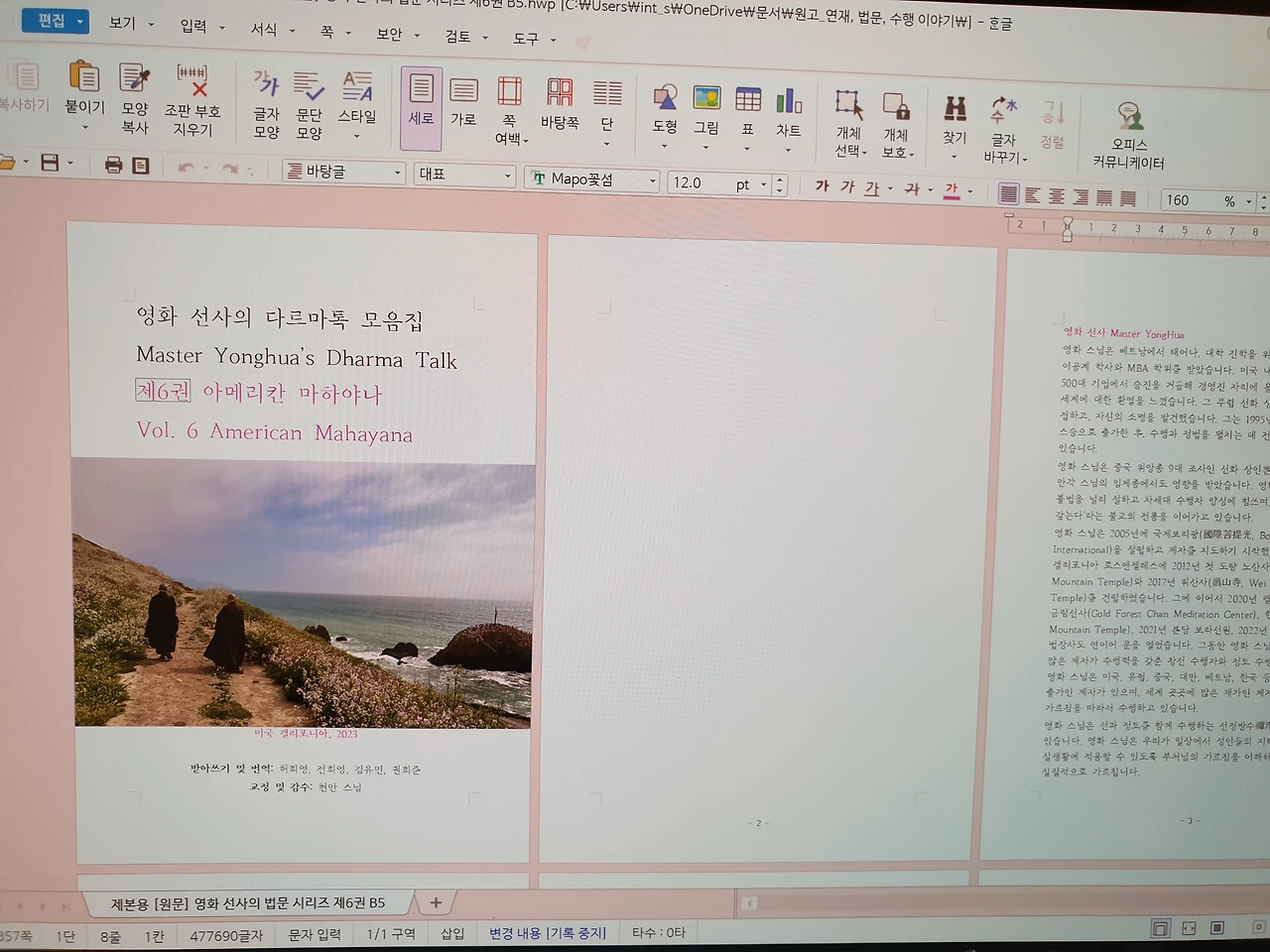Select center alignment button
1270x952 pixels.
pyautogui.click(x=1057, y=196)
